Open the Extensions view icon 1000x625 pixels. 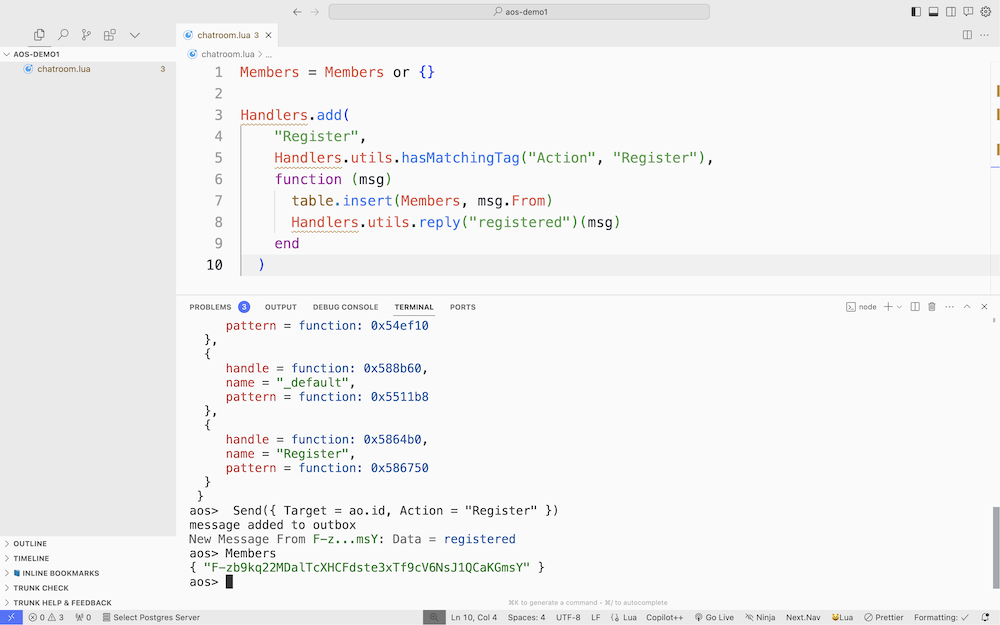point(111,35)
